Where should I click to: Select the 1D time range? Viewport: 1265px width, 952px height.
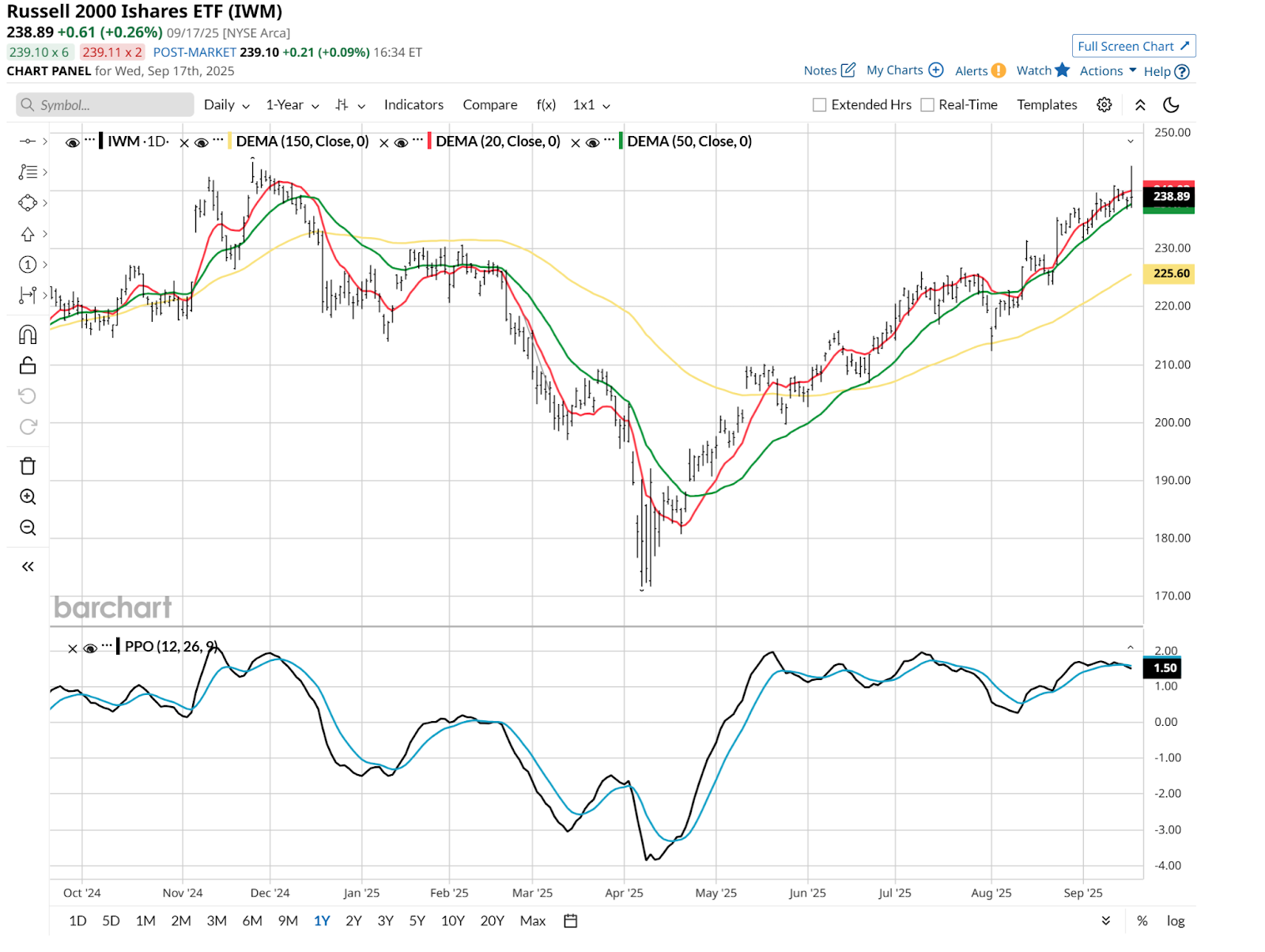coord(77,920)
